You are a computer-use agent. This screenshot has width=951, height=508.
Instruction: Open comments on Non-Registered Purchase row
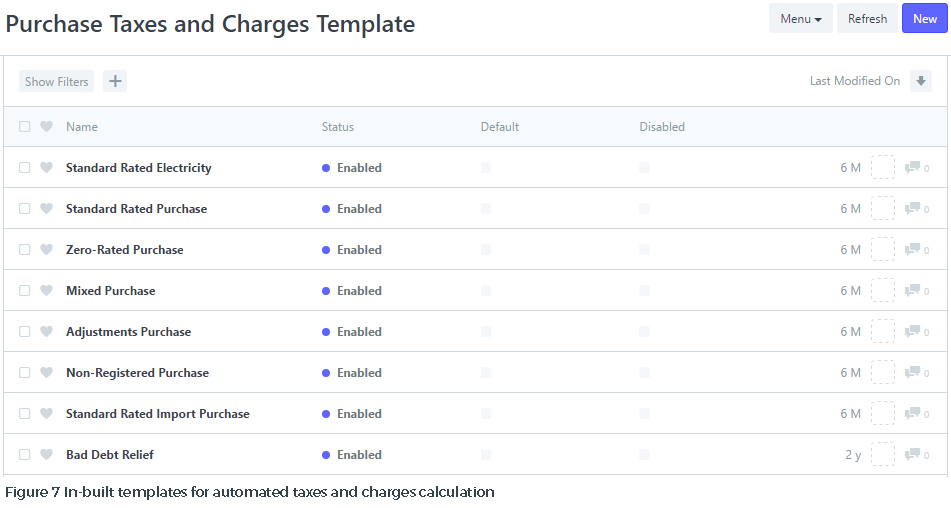click(917, 373)
